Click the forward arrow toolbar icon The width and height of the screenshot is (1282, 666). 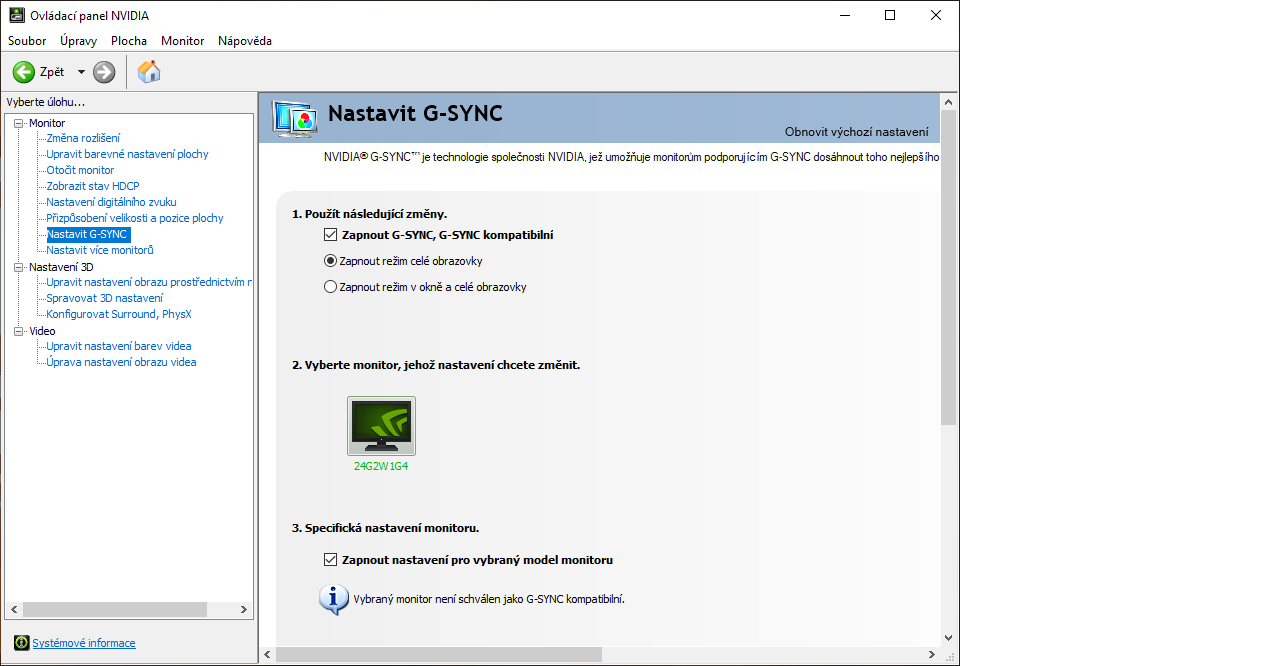tap(104, 72)
